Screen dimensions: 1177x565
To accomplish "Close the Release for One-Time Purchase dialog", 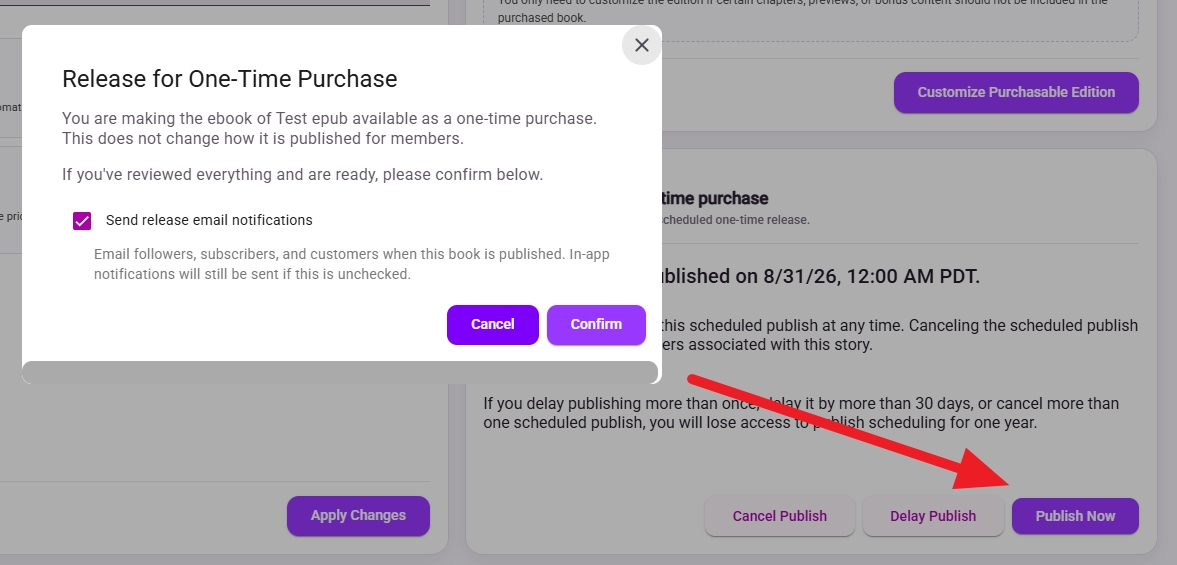I will [641, 45].
